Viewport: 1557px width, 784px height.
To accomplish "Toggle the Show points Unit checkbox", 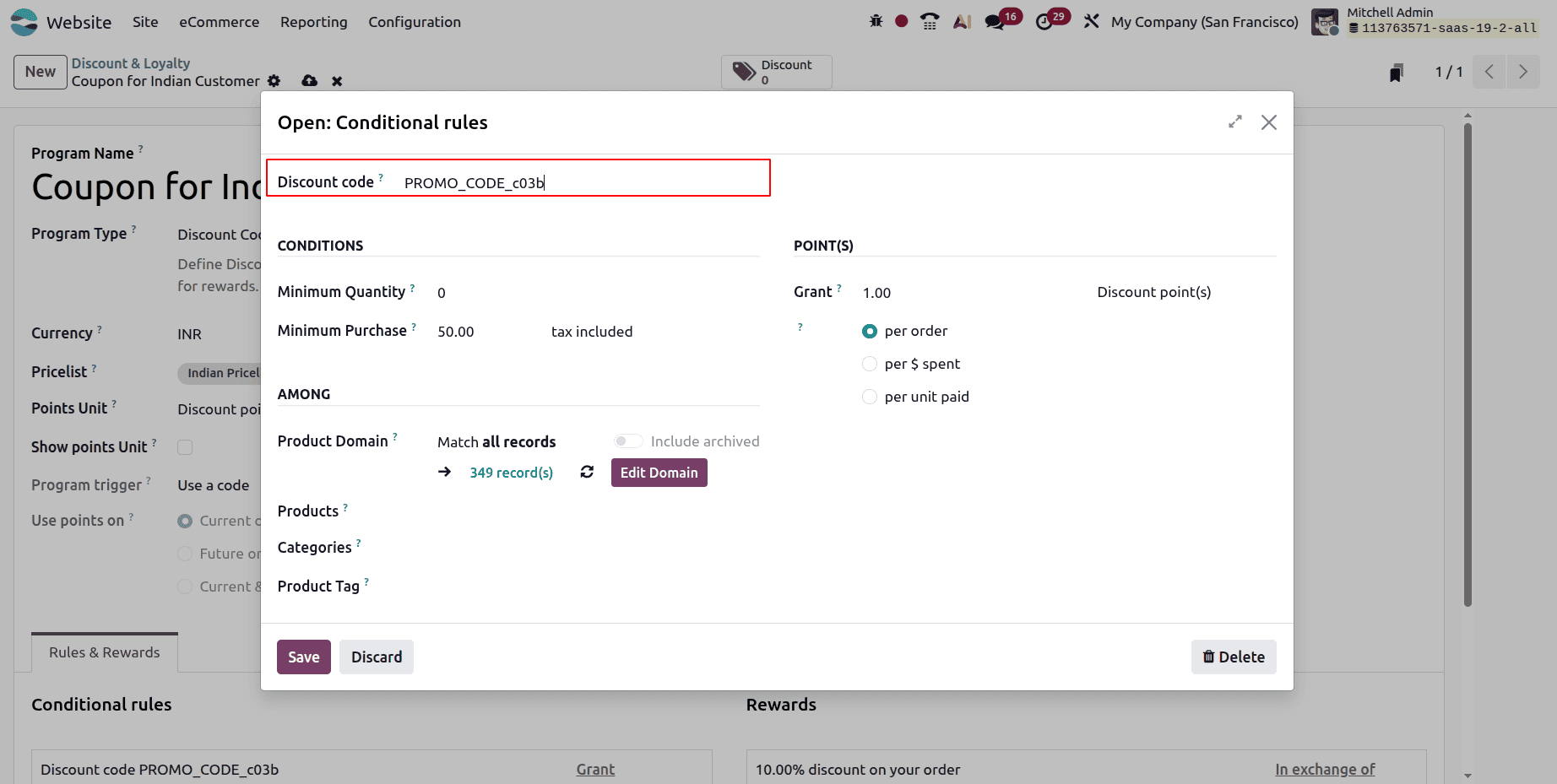I will tap(185, 447).
